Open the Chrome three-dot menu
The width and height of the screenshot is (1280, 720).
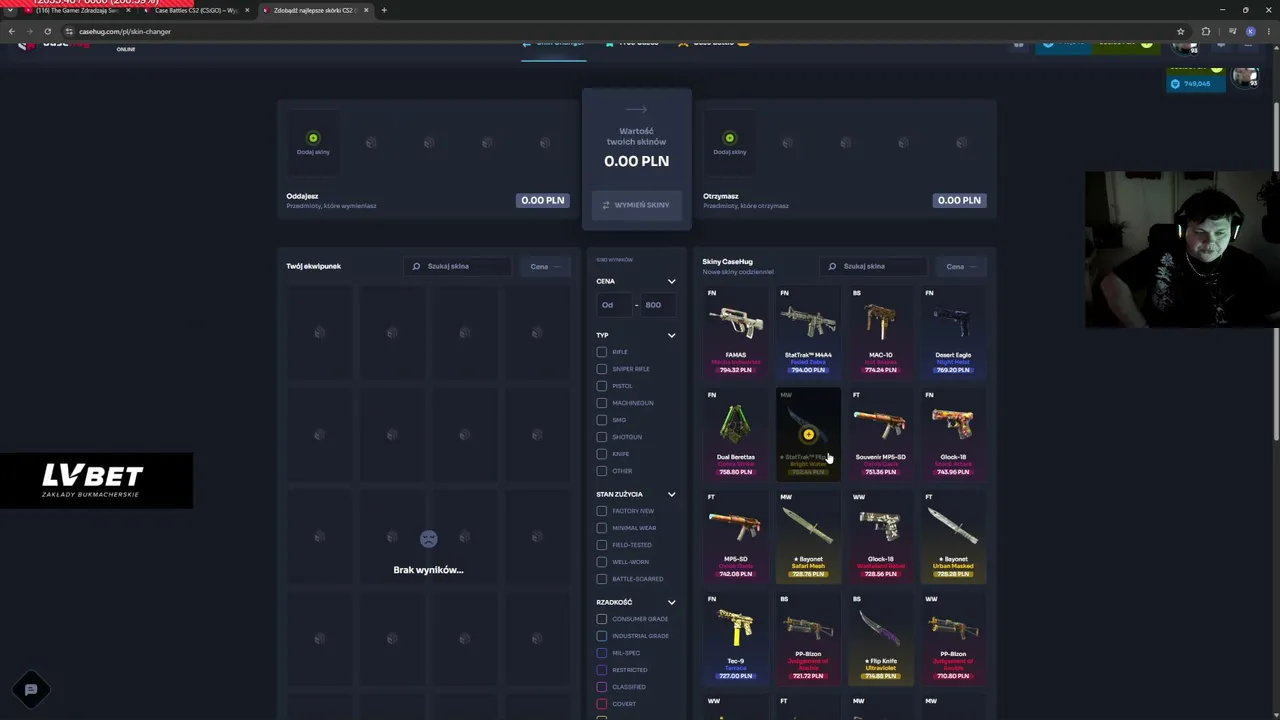(1268, 31)
